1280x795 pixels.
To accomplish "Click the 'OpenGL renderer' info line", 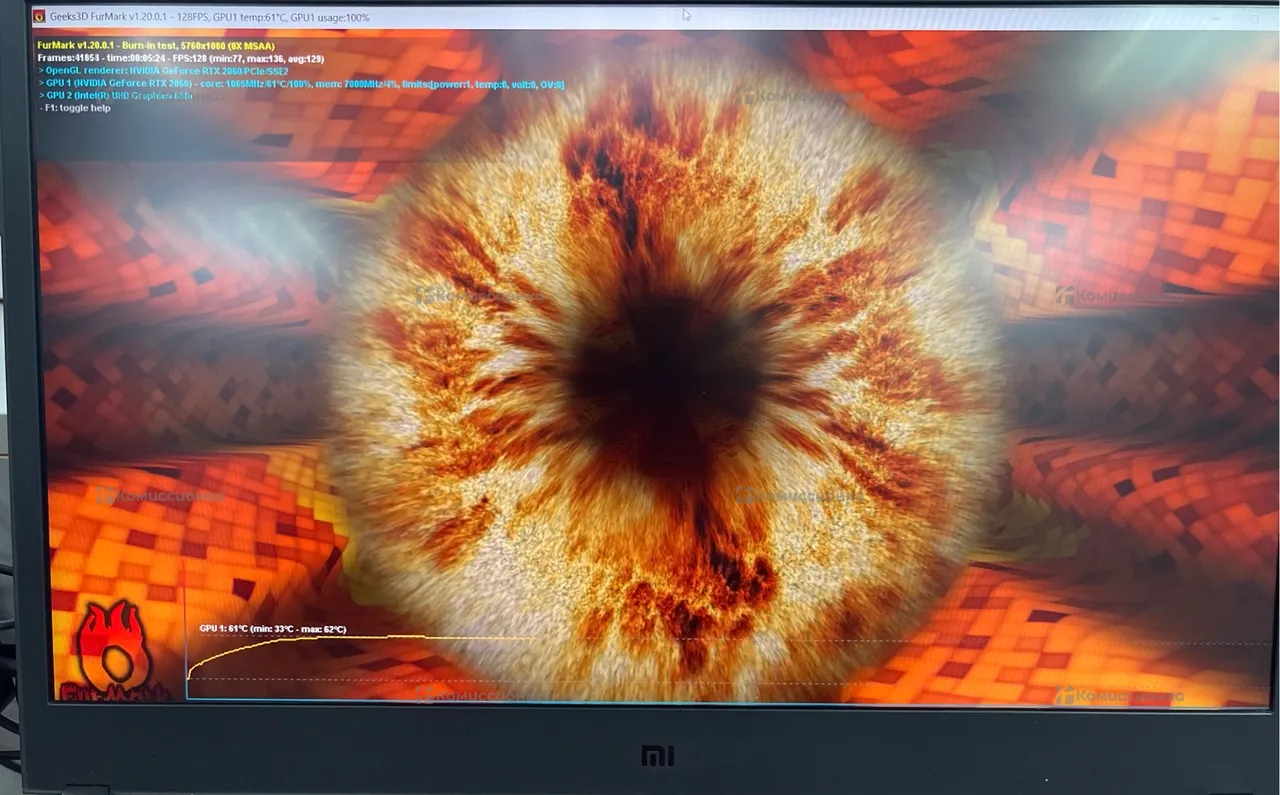I will (164, 71).
